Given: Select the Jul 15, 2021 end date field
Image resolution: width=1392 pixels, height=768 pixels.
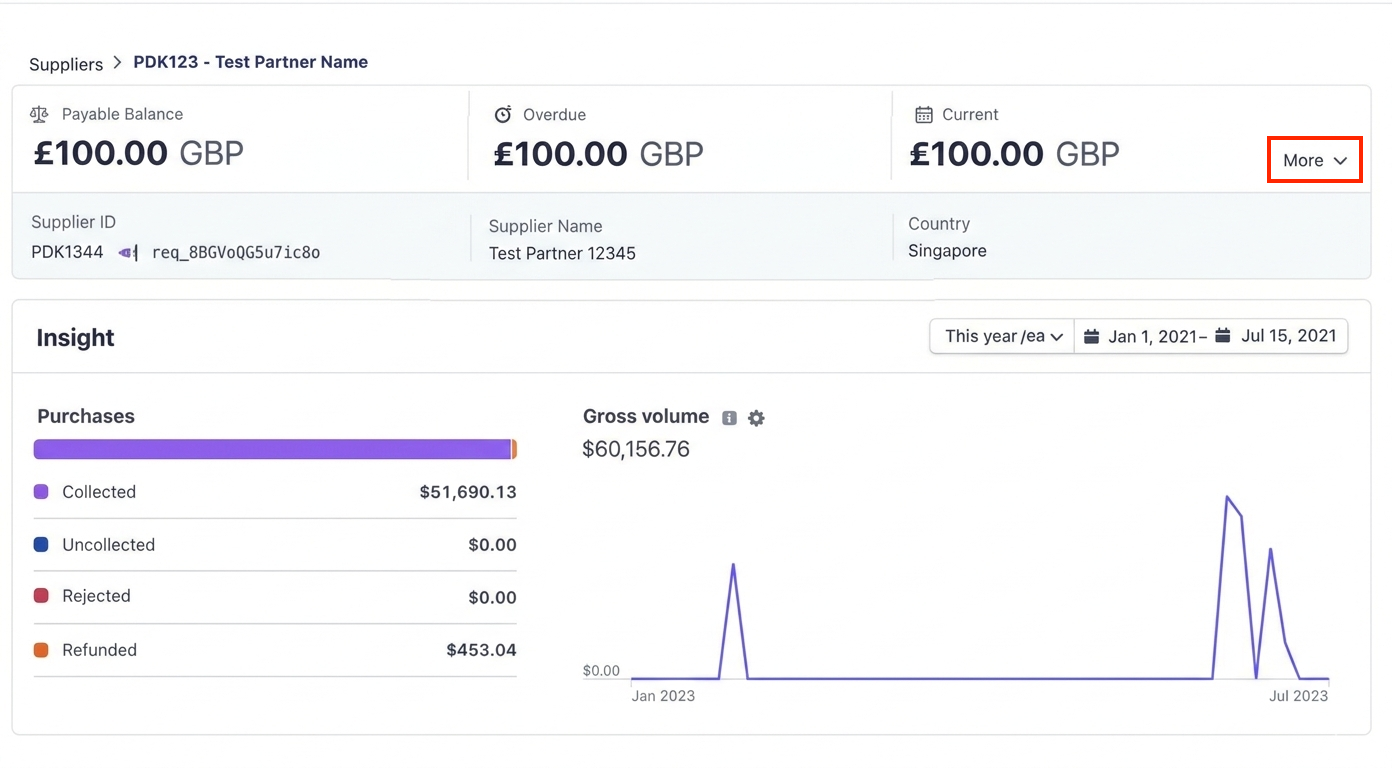Looking at the screenshot, I should point(1288,336).
